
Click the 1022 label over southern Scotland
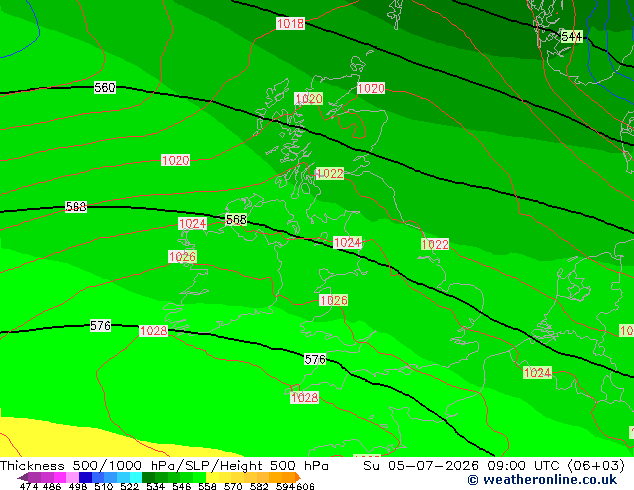330,173
